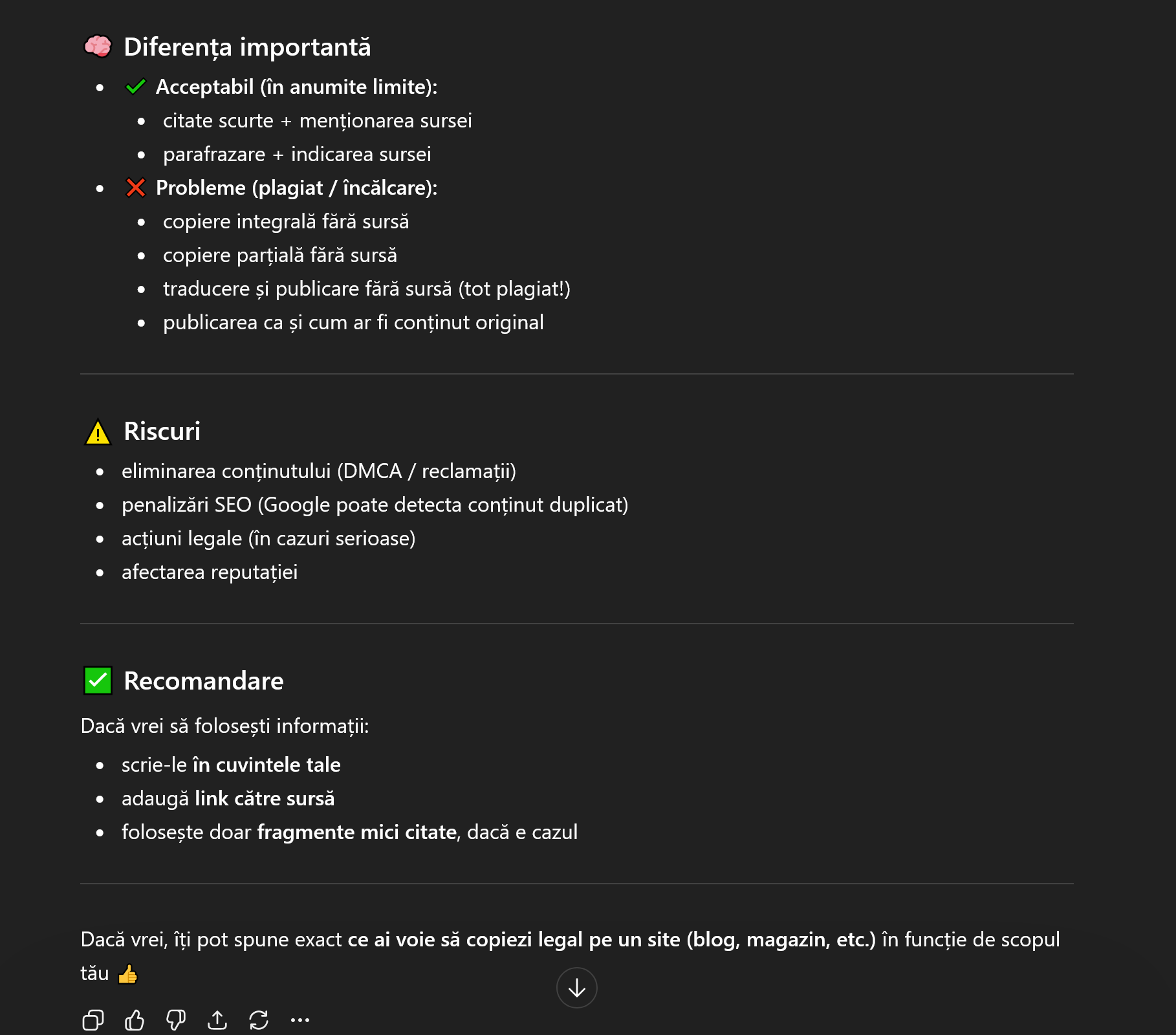
Task: Share the response using the share icon
Action: click(x=217, y=1020)
